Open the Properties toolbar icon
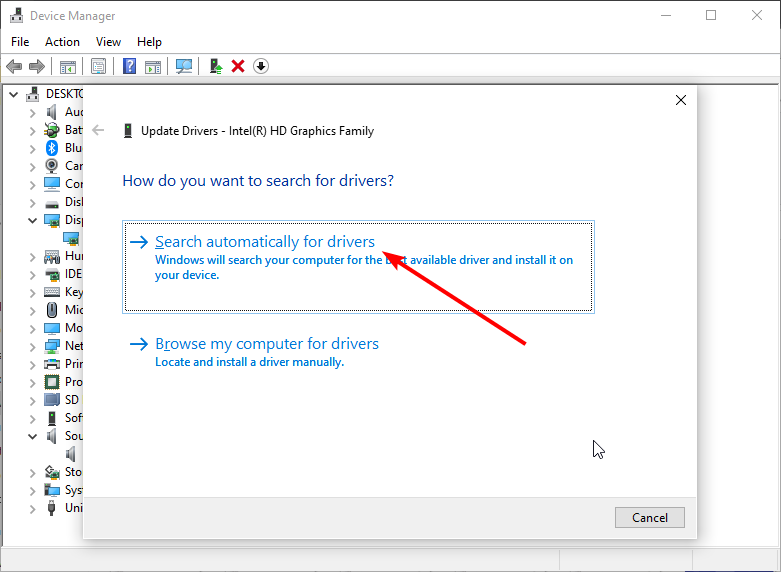 [x=98, y=66]
